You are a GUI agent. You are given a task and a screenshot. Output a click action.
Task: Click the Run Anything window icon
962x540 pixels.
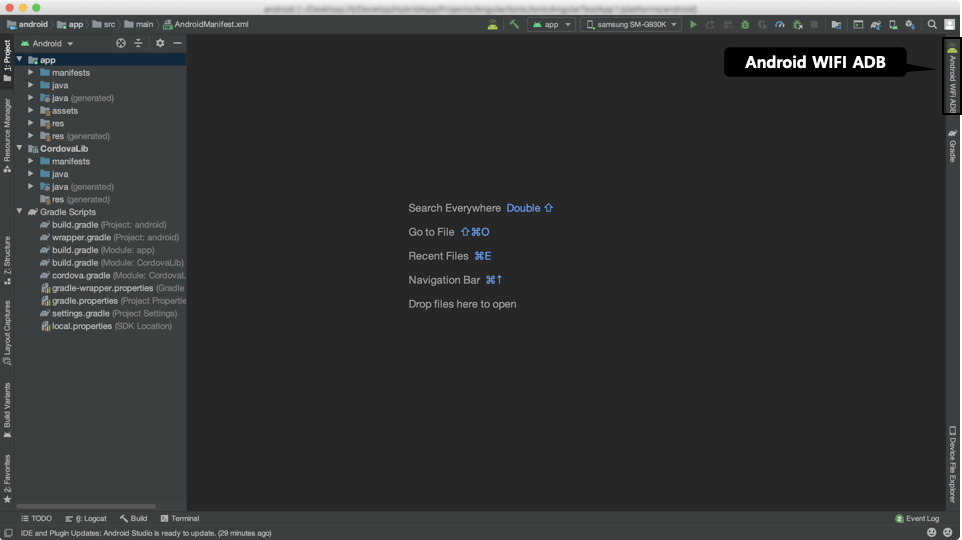858,25
